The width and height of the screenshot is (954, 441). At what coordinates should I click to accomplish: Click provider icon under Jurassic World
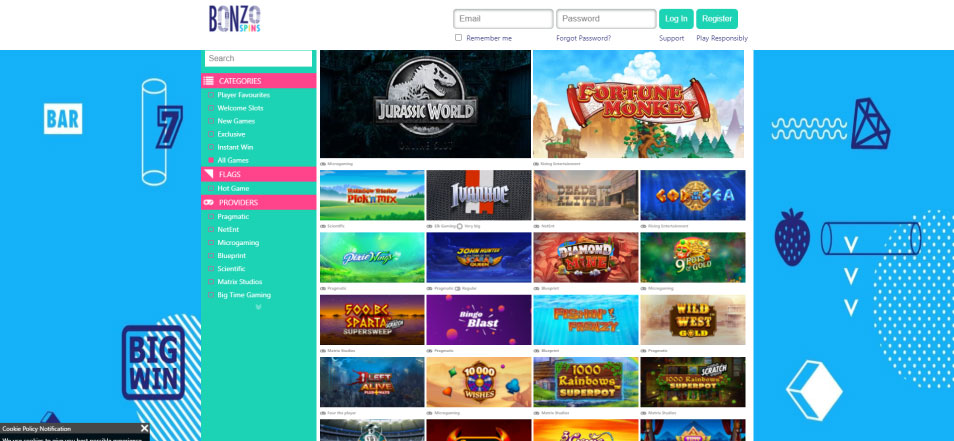323,164
